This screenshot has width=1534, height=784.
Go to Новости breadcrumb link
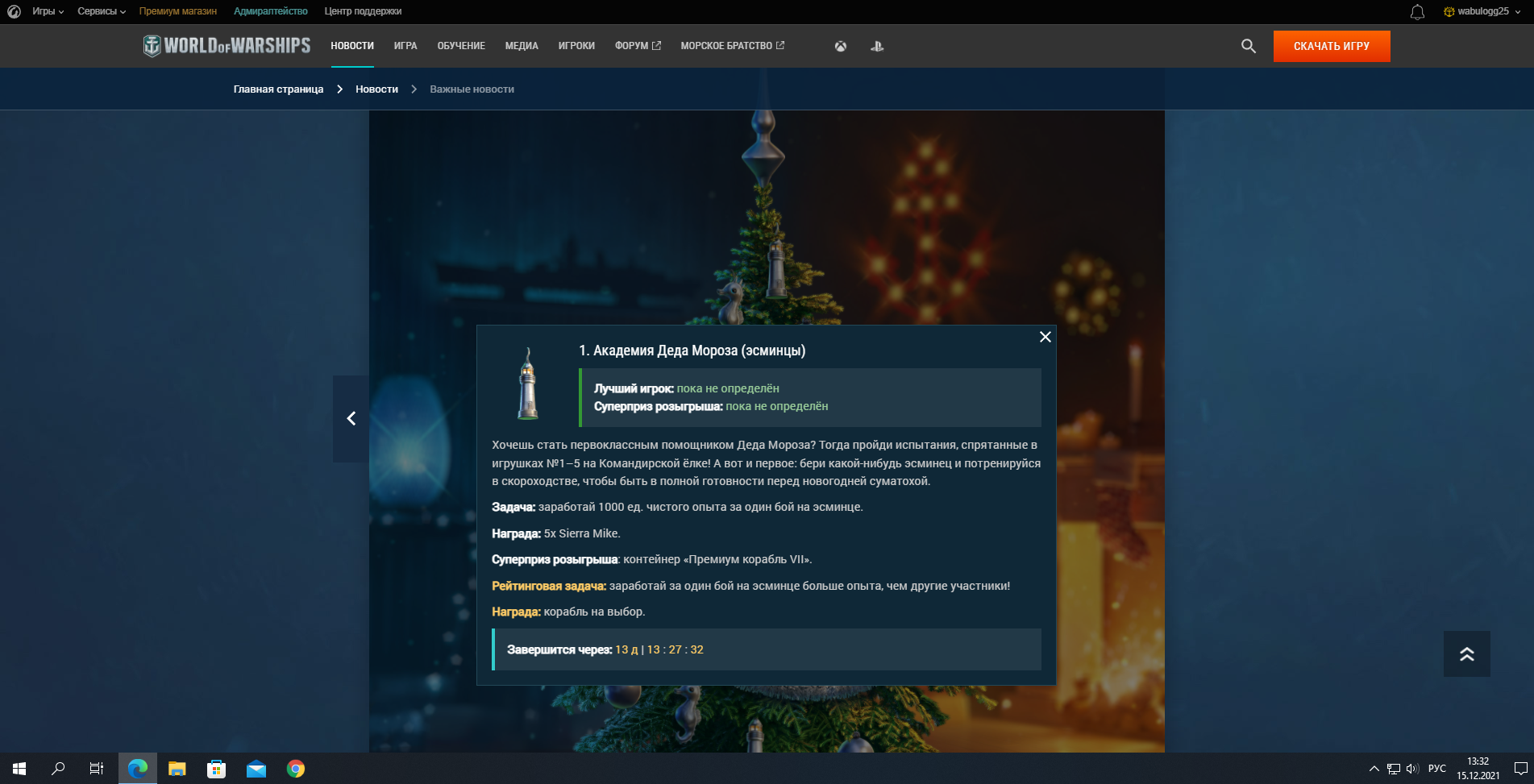point(376,89)
